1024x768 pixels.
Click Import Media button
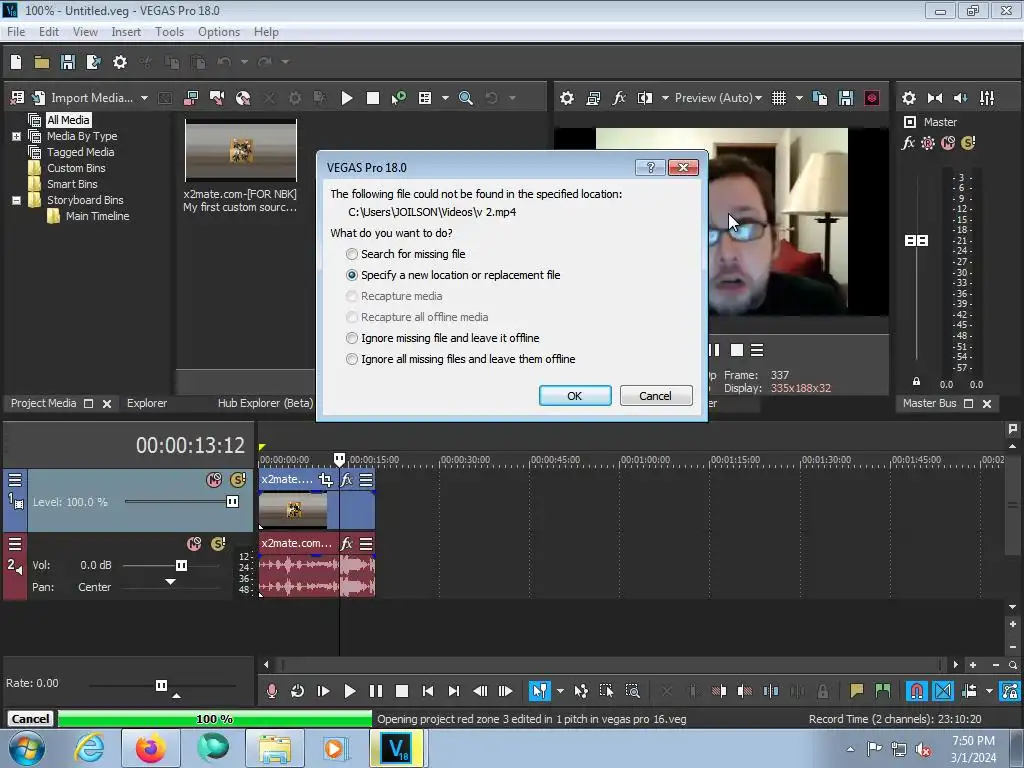[x=82, y=98]
